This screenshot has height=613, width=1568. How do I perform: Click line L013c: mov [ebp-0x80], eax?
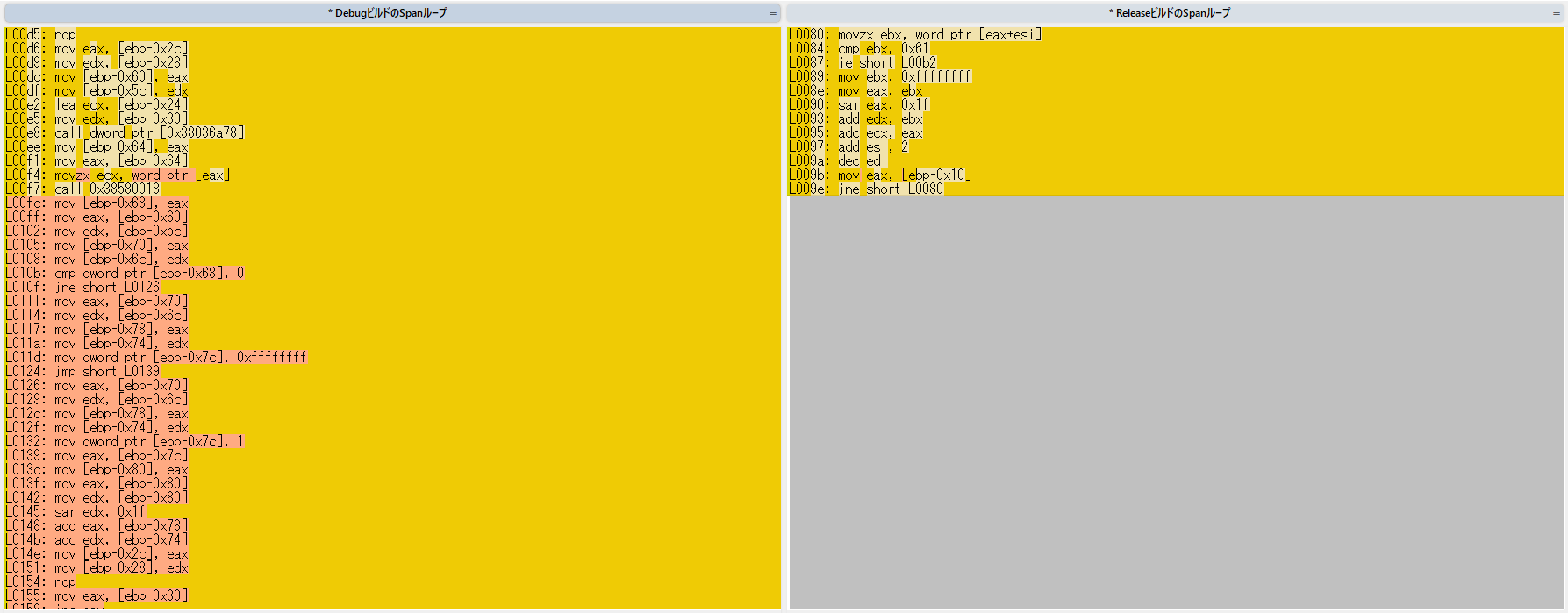tap(97, 470)
